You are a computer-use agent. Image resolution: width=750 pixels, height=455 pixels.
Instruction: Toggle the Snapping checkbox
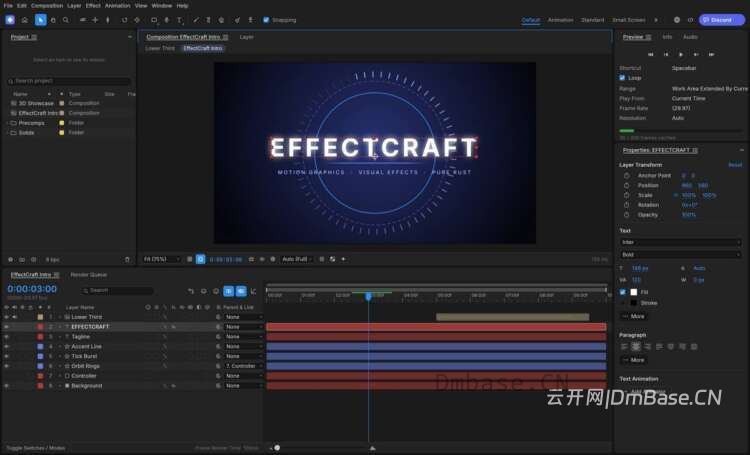click(x=266, y=20)
